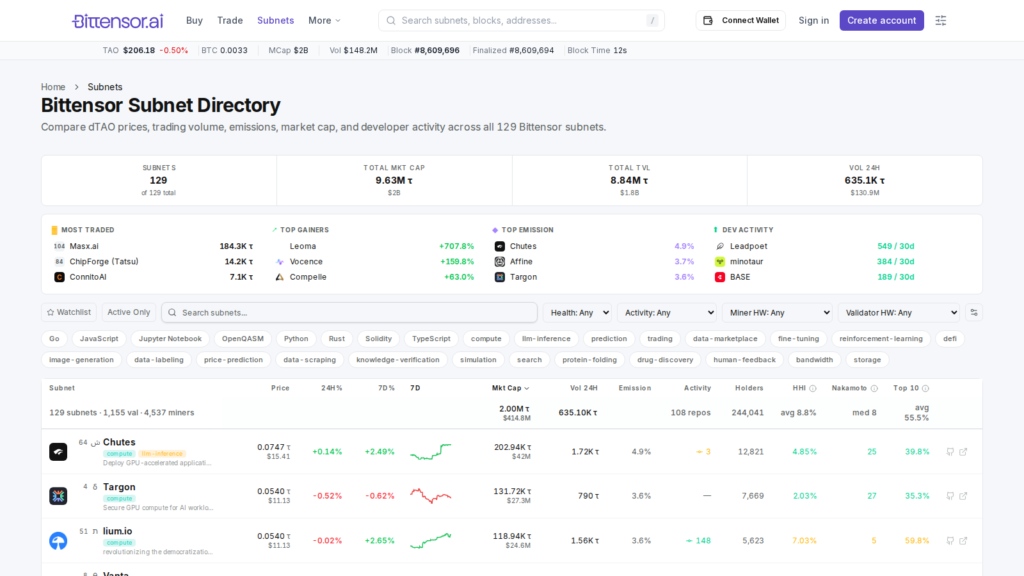
Task: Click Affine icon in Top Emission
Action: [500, 261]
